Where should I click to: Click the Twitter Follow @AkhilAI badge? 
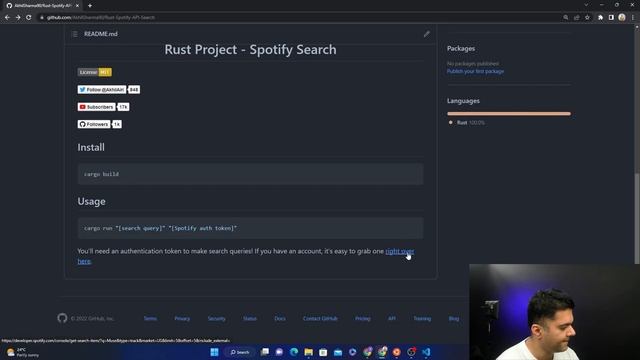tap(109, 89)
